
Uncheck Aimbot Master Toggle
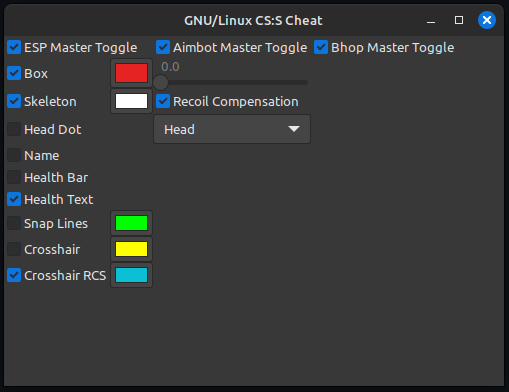tap(163, 47)
